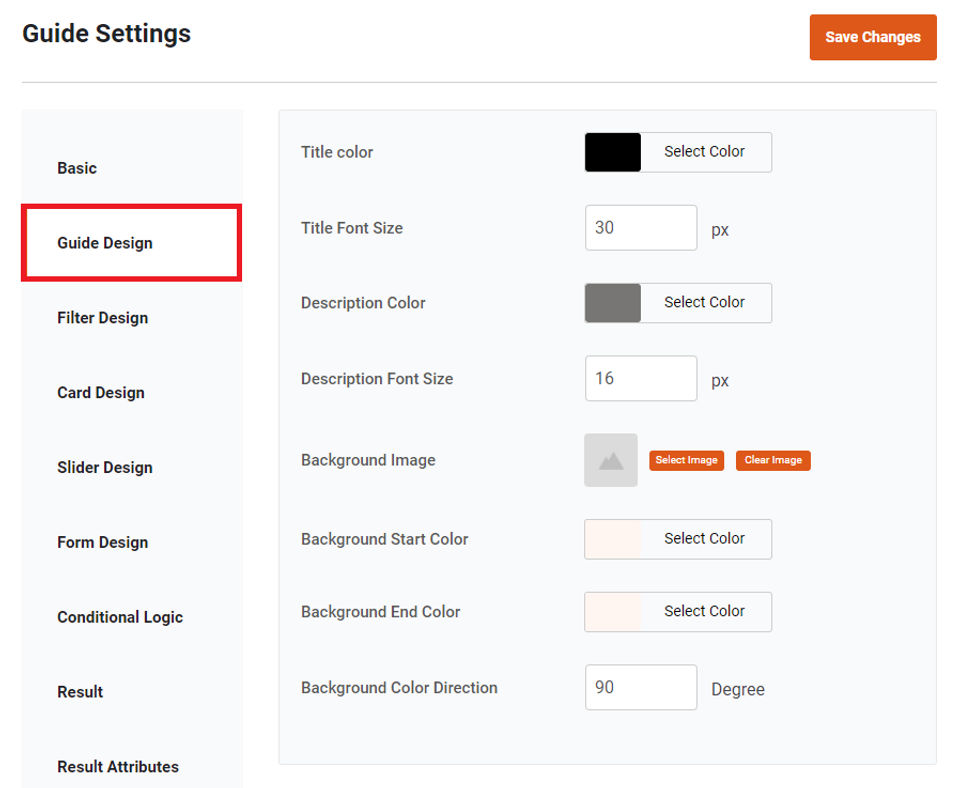The height and width of the screenshot is (788, 960).
Task: Click the Background Color Direction degree field
Action: [x=641, y=688]
